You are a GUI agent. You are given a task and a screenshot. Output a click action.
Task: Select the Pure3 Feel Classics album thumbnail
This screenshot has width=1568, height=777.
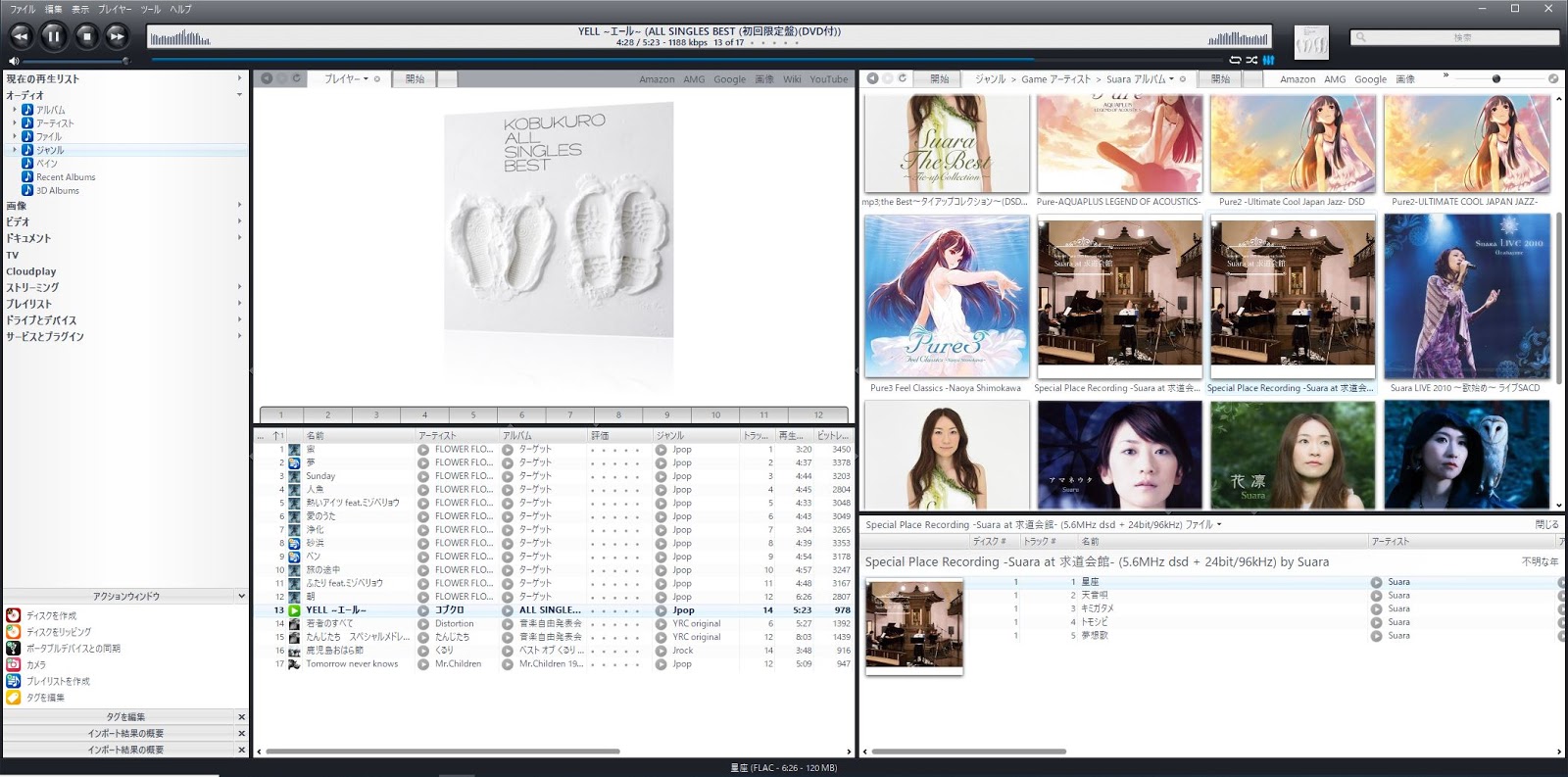coord(948,296)
